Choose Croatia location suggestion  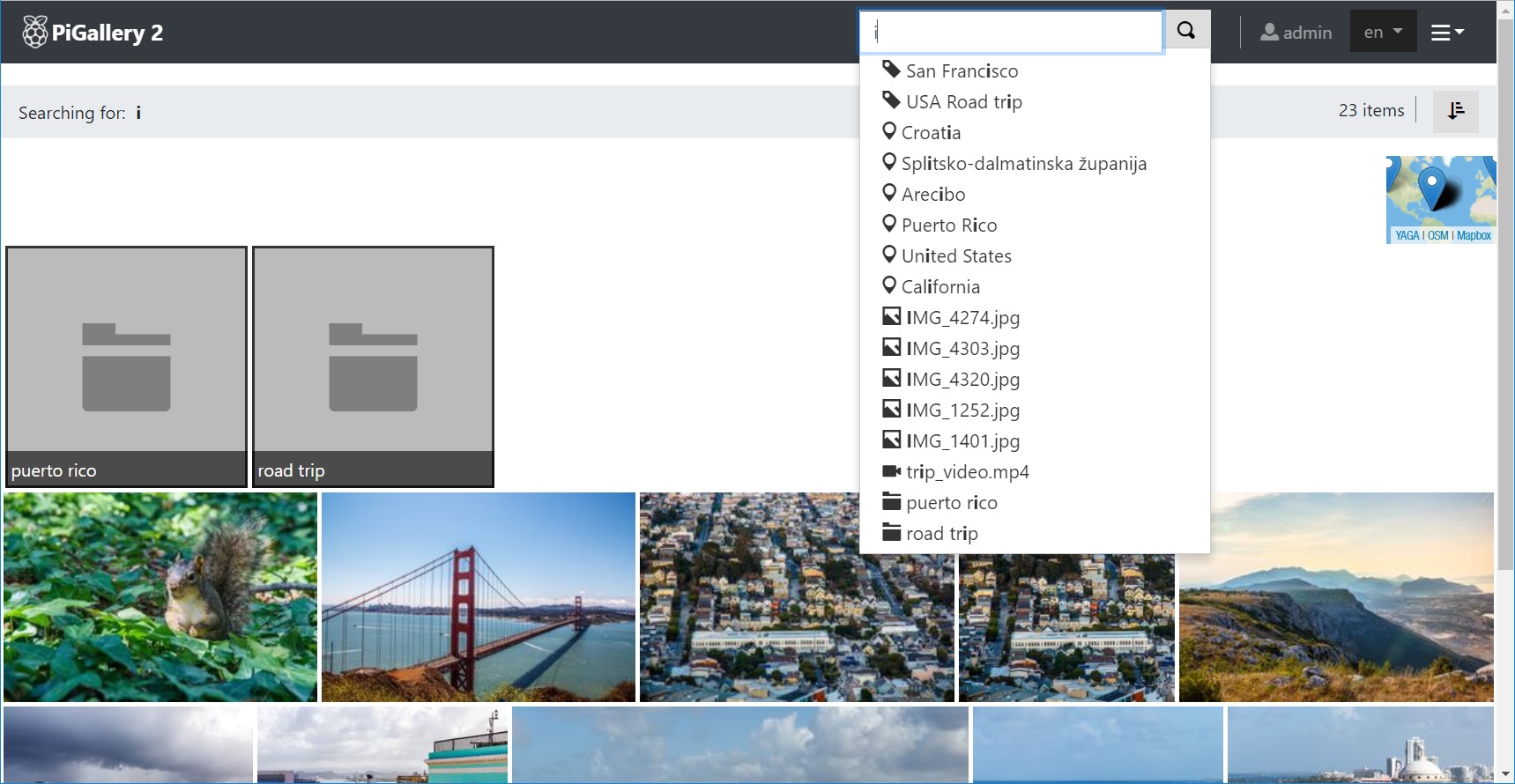tap(931, 133)
